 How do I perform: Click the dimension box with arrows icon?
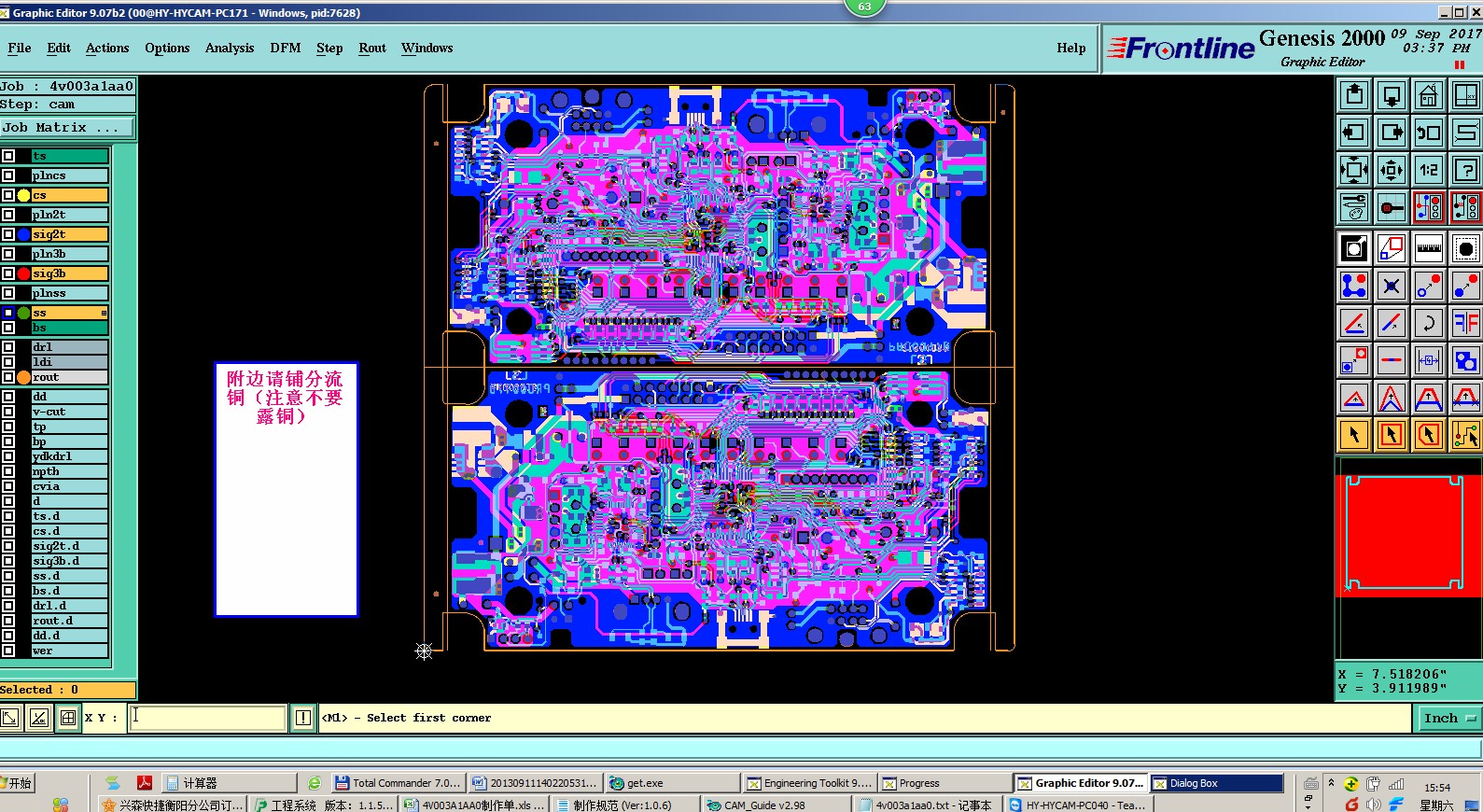coord(1429,360)
